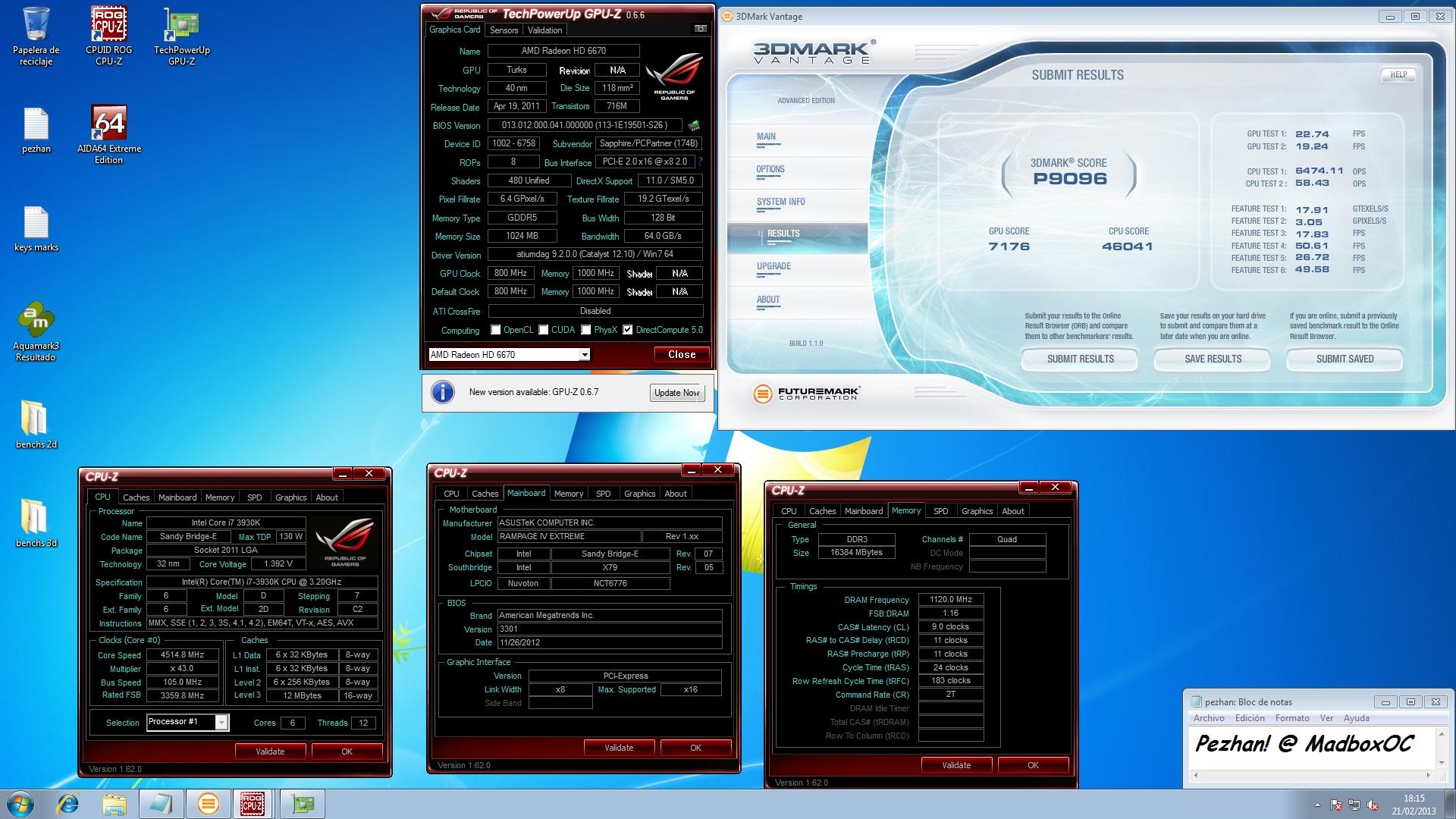Open the benchs 3d folder
The width and height of the screenshot is (1456, 819).
coord(36,523)
